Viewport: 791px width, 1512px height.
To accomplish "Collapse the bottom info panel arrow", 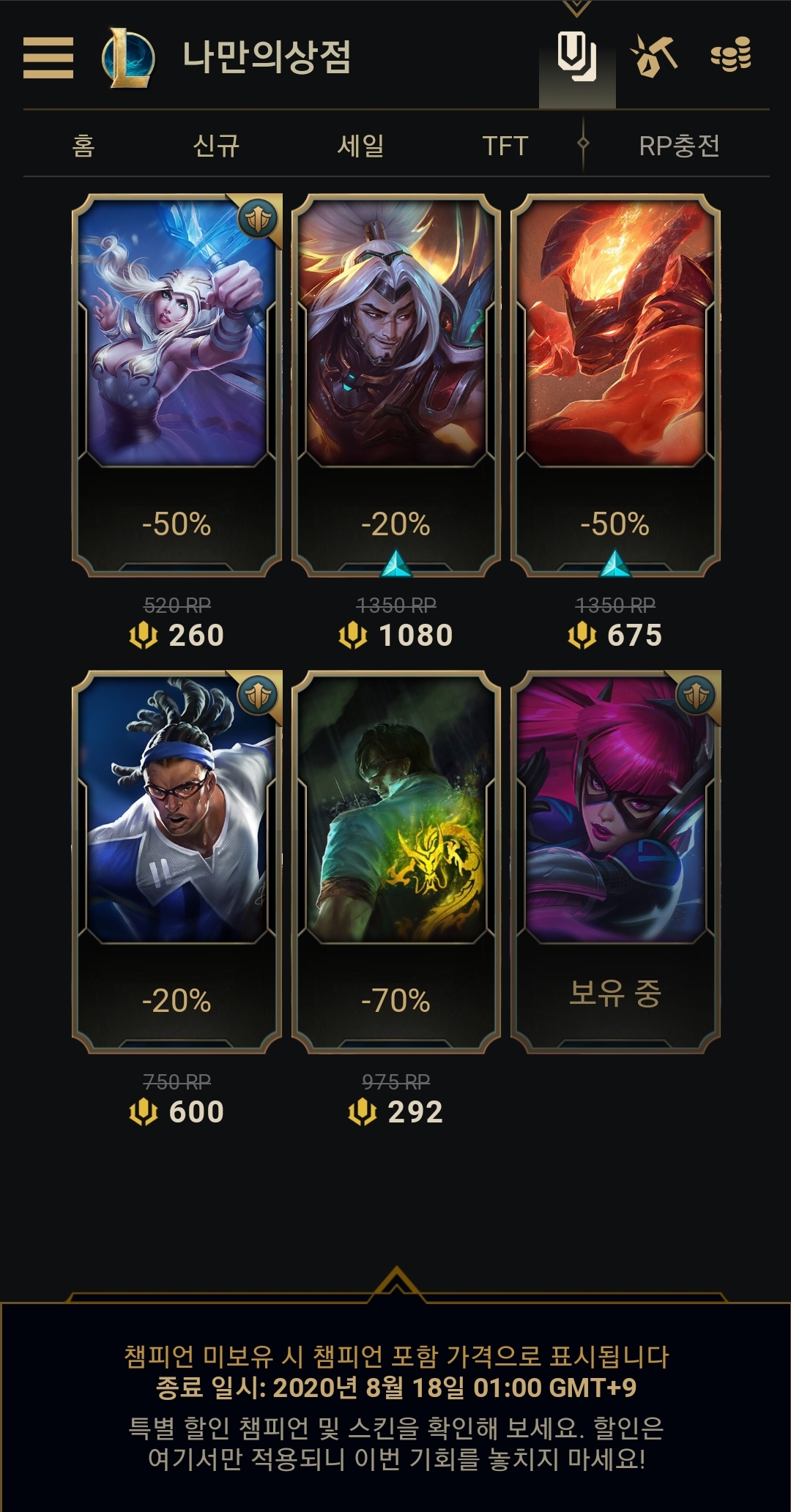I will (396, 1284).
